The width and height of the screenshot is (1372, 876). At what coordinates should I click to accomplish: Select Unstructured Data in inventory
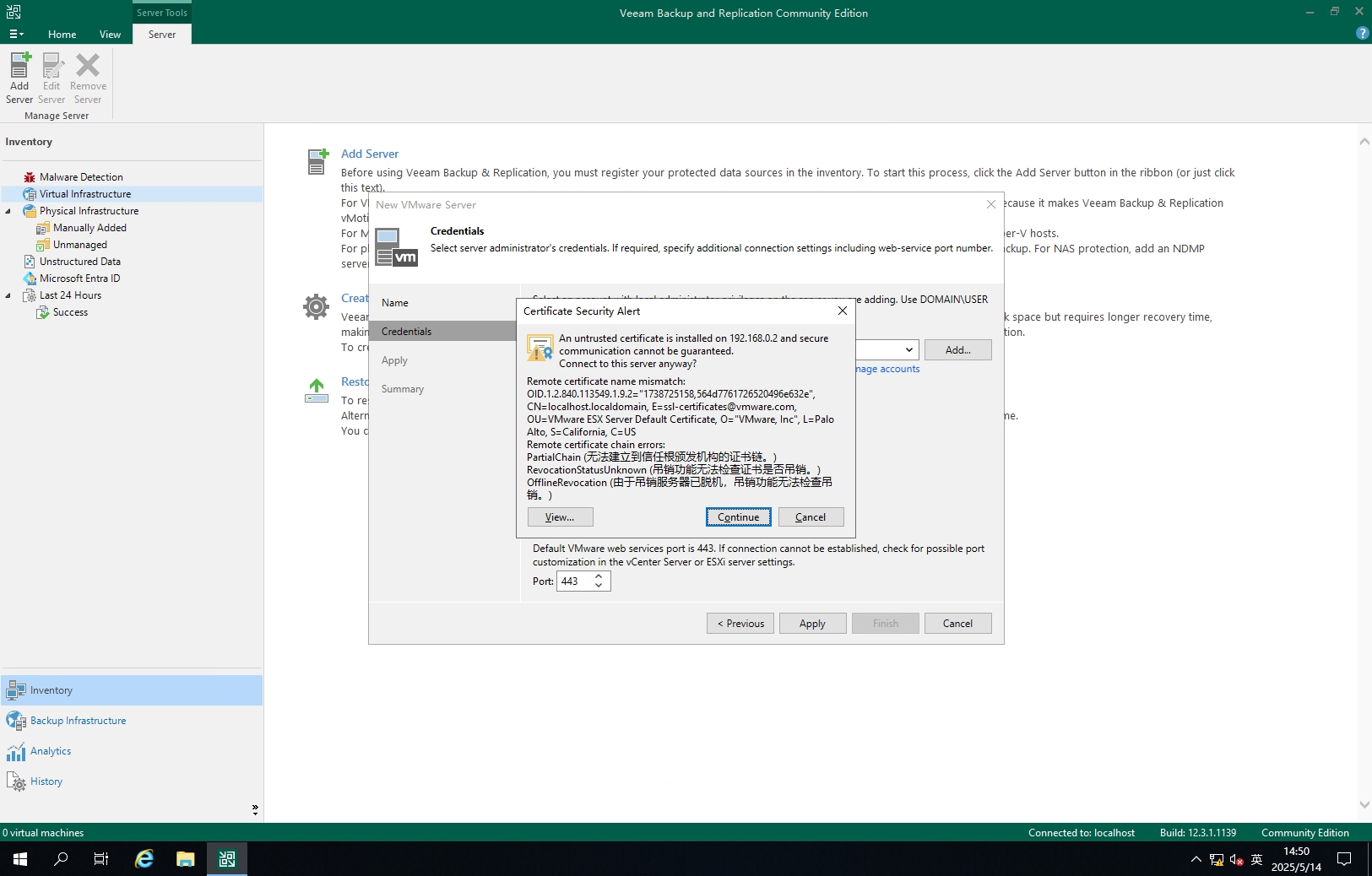[79, 262]
